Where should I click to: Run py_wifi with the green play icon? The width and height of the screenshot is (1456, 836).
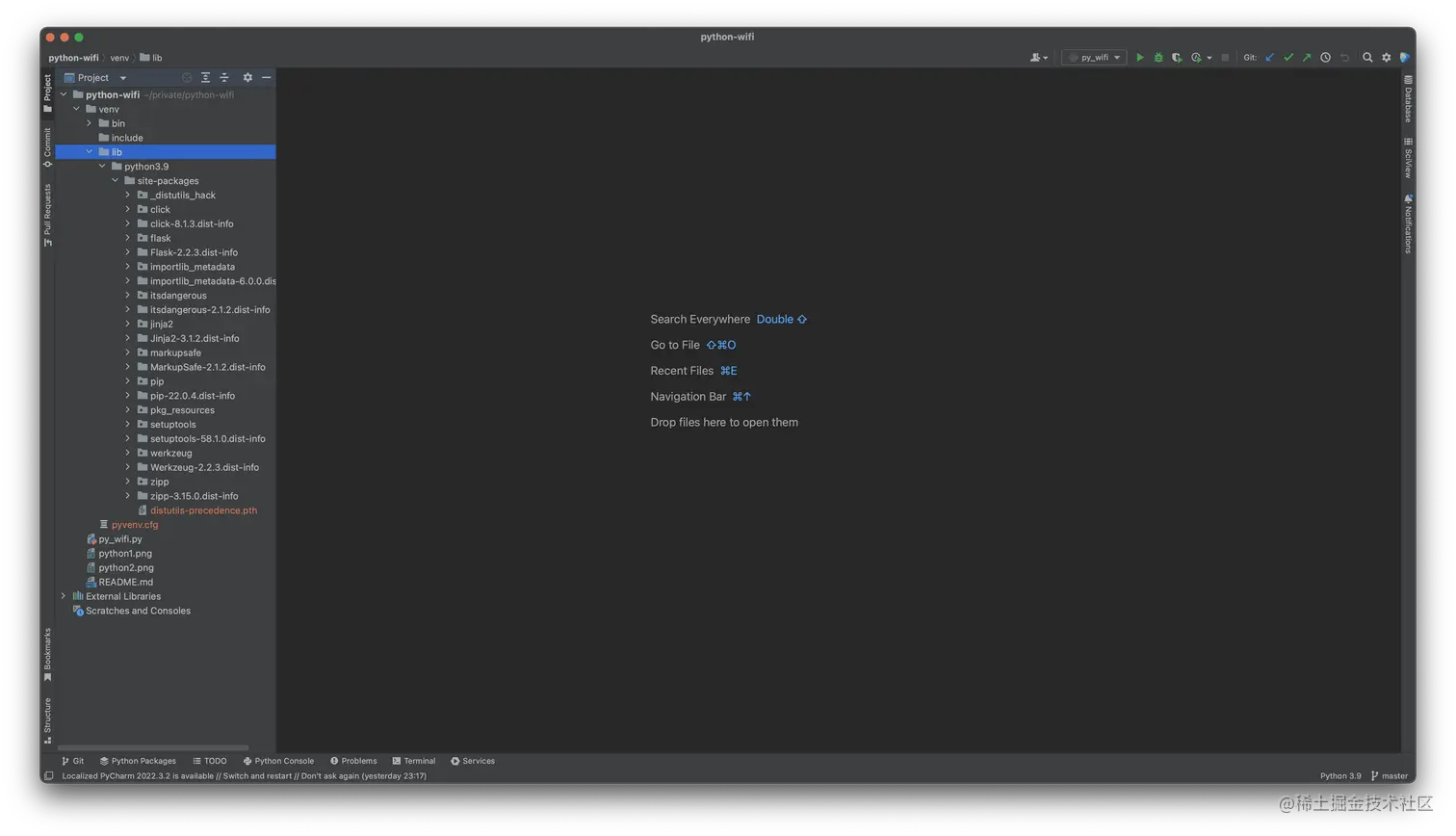click(1140, 58)
